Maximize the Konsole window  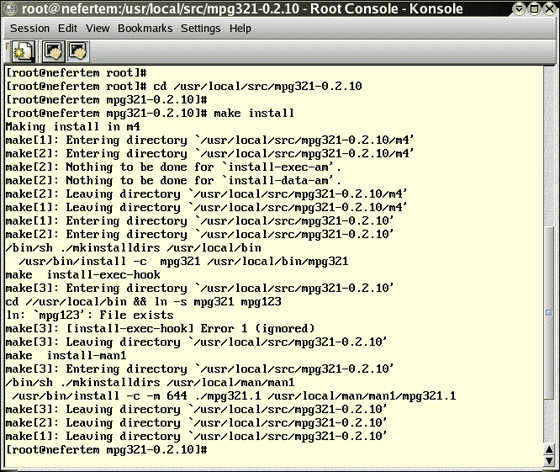click(x=535, y=9)
